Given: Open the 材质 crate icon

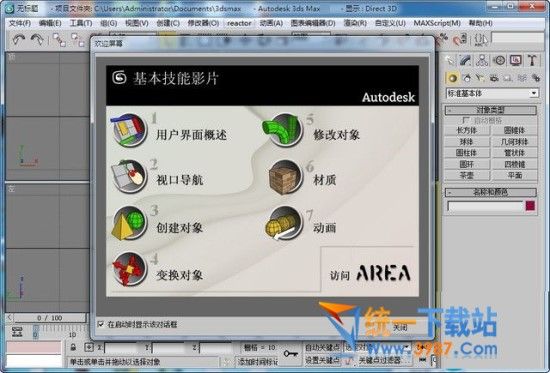Looking at the screenshot, I should [x=285, y=177].
